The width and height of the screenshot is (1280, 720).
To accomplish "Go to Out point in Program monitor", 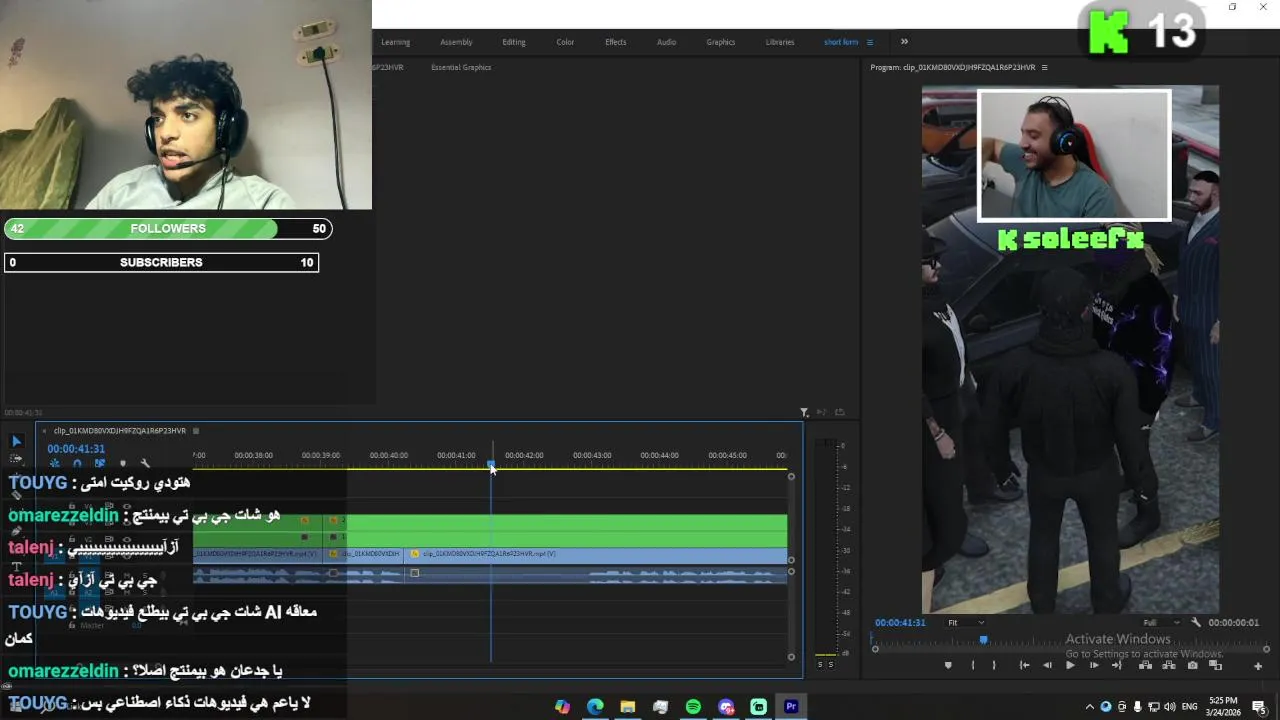I will coord(1117,665).
